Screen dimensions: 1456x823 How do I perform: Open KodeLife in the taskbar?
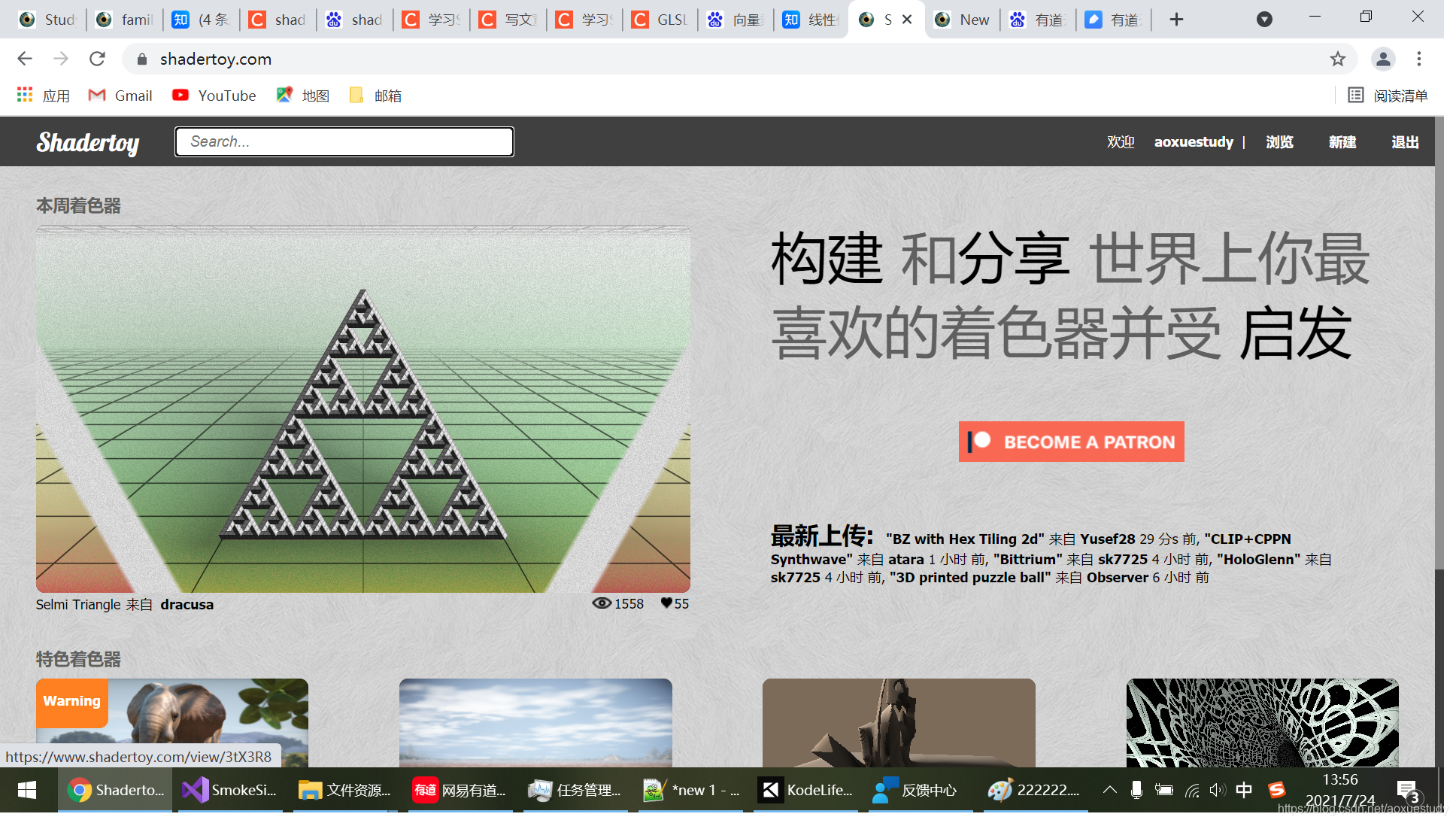click(x=805, y=790)
